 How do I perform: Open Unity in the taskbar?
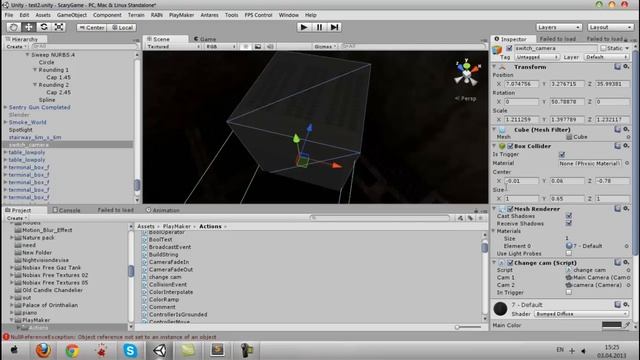pos(160,350)
